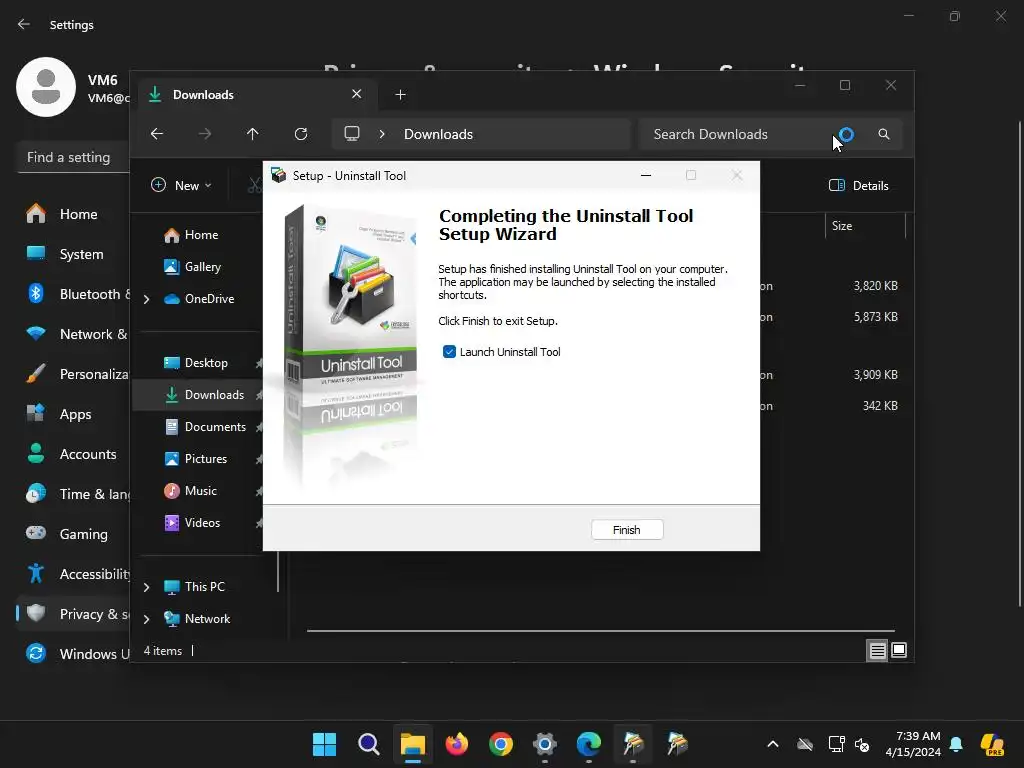The height and width of the screenshot is (768, 1024).
Task: Select the file sized 3,909 KB
Action: tap(875, 375)
